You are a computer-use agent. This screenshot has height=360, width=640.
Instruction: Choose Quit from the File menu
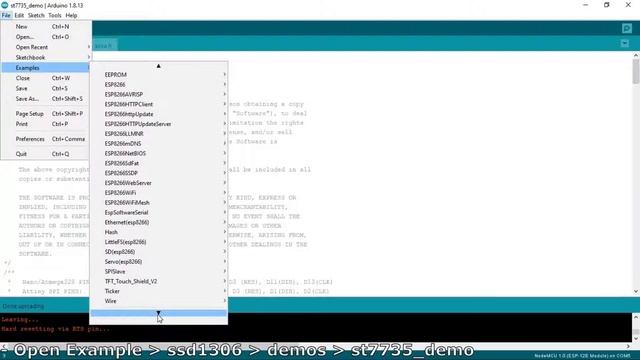(46, 154)
